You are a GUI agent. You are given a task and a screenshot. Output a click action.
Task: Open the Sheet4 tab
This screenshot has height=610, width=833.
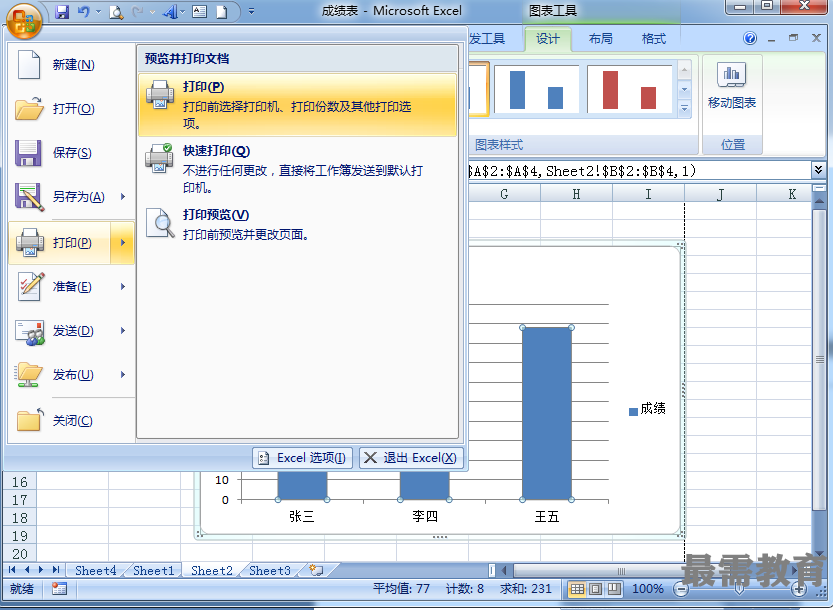point(95,571)
